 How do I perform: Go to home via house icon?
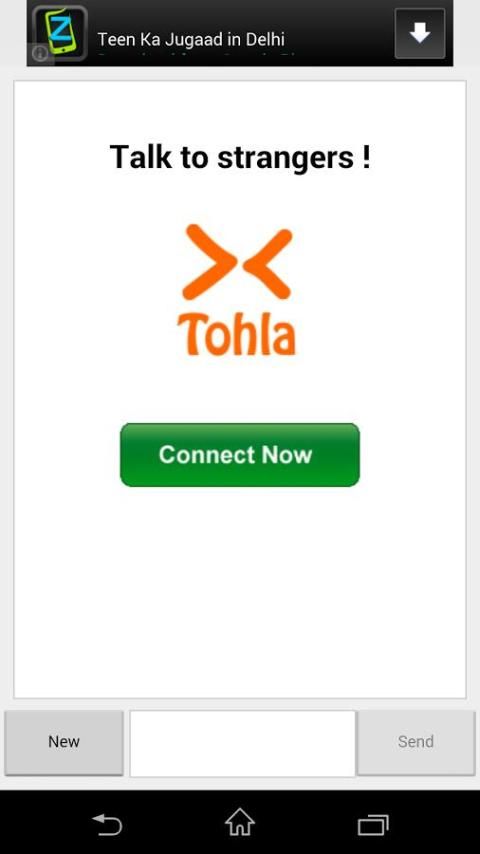click(x=240, y=822)
